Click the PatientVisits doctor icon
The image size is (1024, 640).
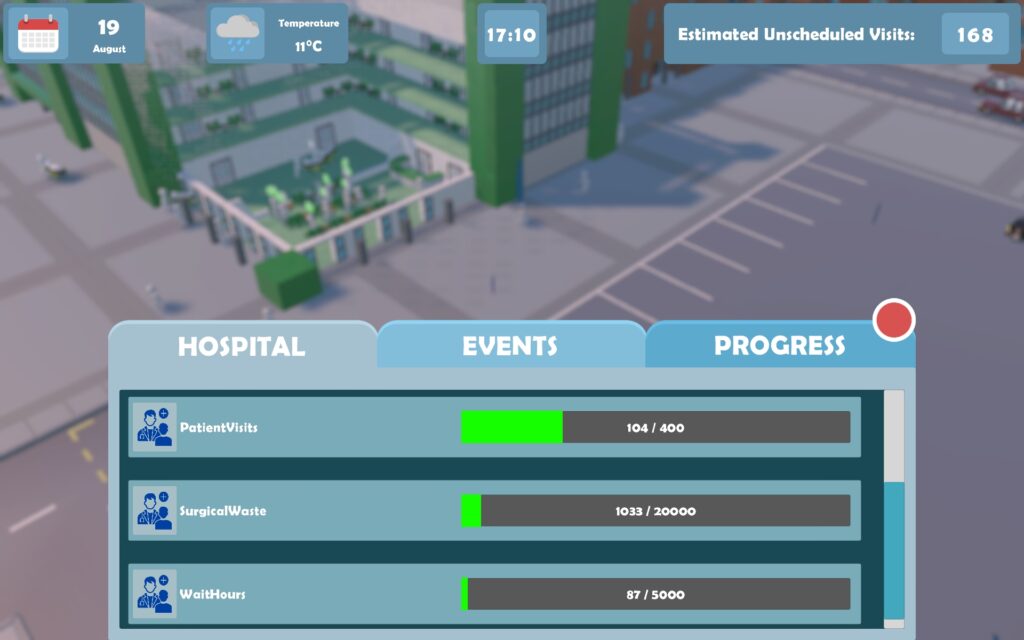pos(155,427)
